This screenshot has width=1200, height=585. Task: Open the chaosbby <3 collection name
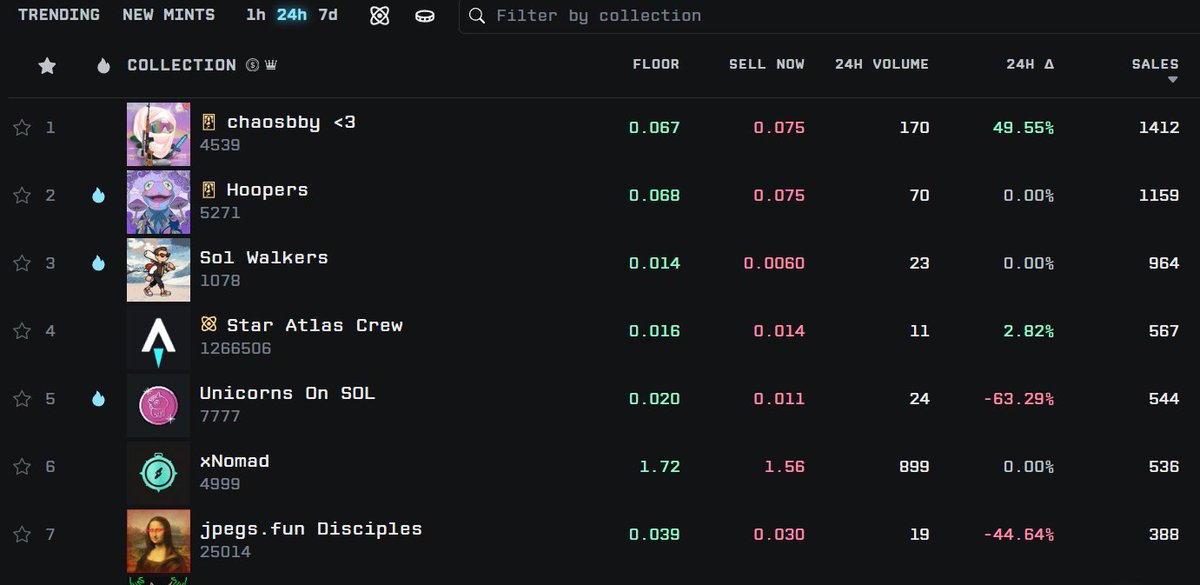(291, 122)
